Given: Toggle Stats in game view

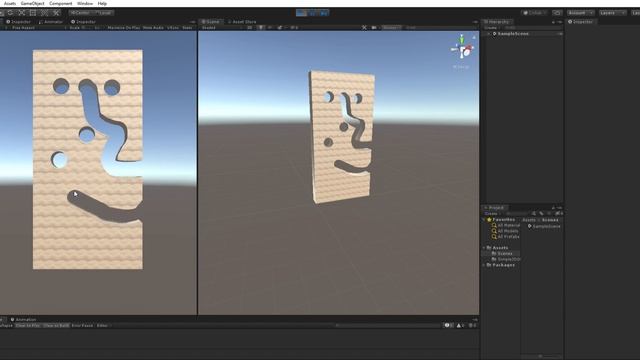Looking at the screenshot, I should [187, 28].
